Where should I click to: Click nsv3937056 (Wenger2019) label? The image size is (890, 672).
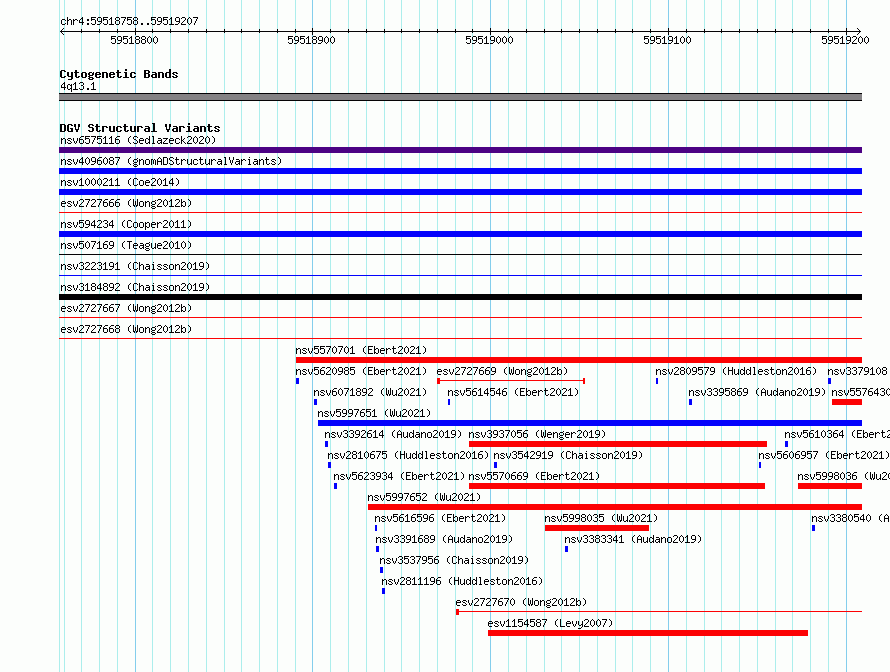[538, 434]
